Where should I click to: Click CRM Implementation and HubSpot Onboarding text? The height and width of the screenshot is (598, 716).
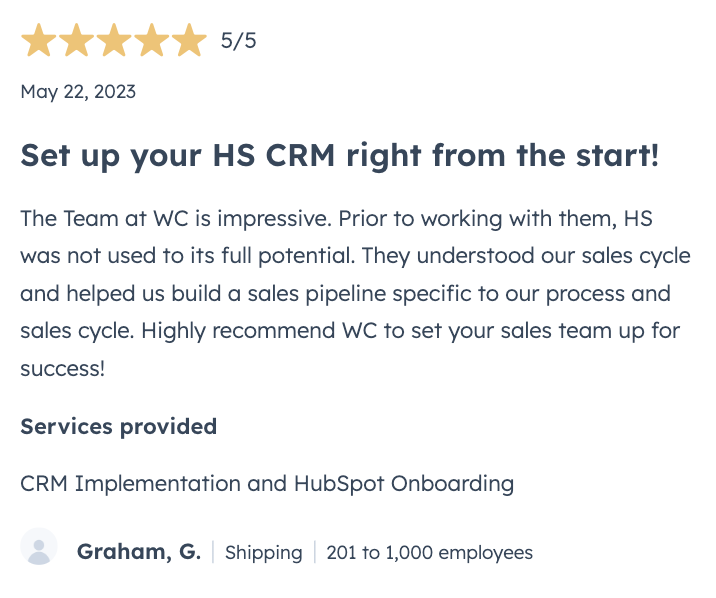click(267, 483)
